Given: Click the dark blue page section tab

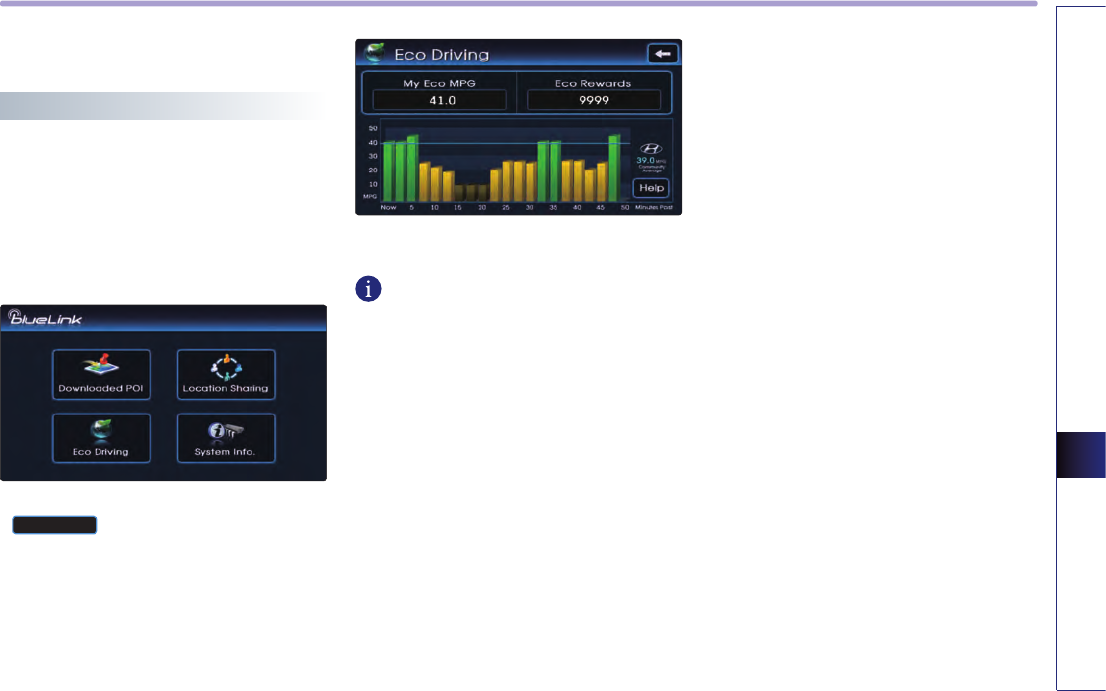Looking at the screenshot, I should pyautogui.click(x=1081, y=455).
